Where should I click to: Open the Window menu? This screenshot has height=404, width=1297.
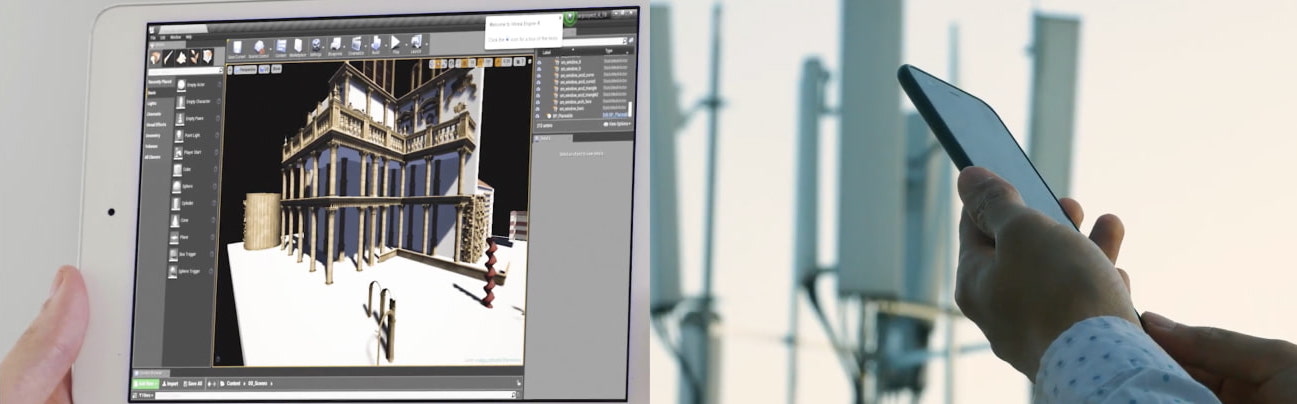(175, 37)
